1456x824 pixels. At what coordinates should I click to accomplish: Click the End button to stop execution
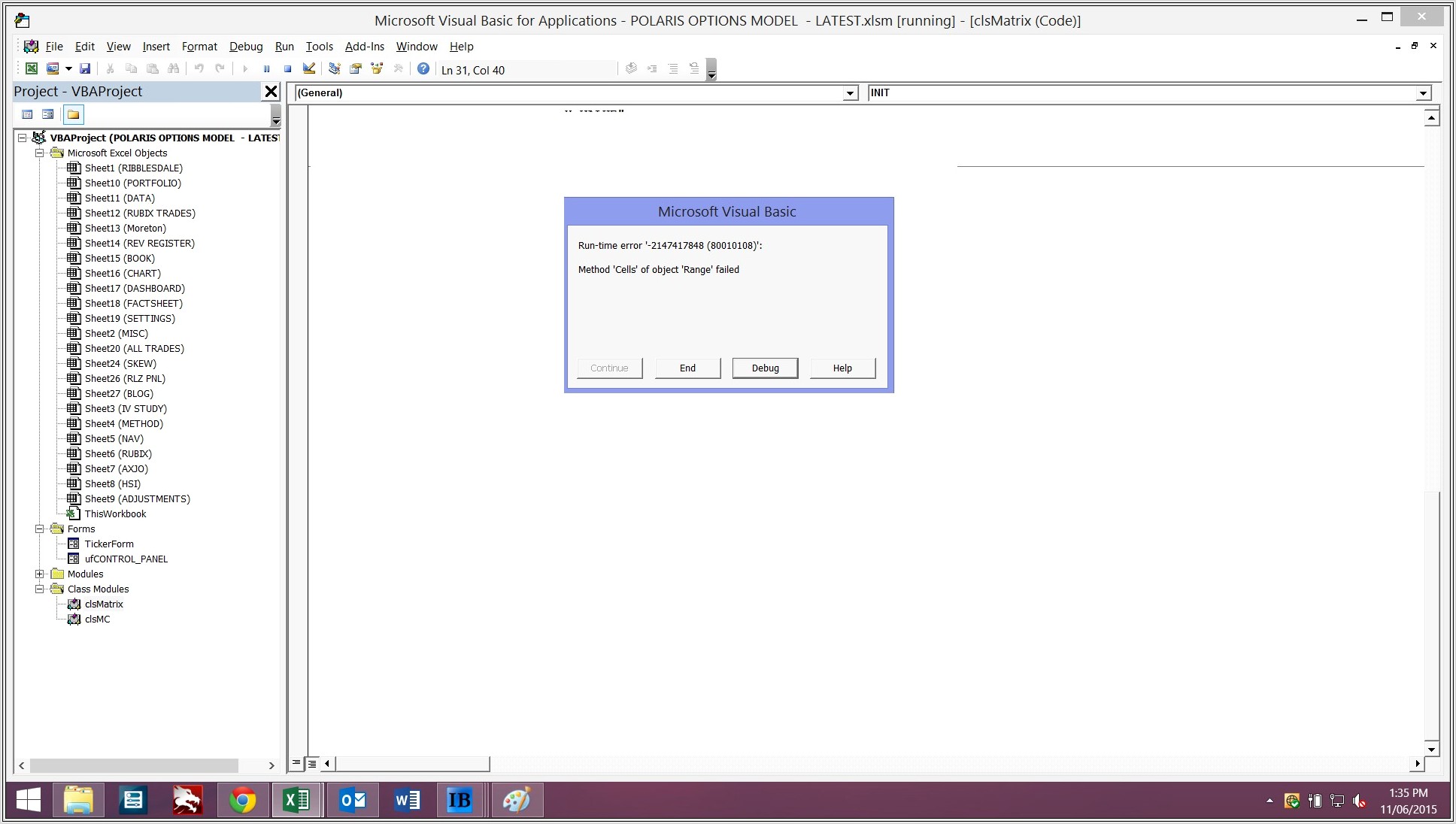[x=688, y=367]
